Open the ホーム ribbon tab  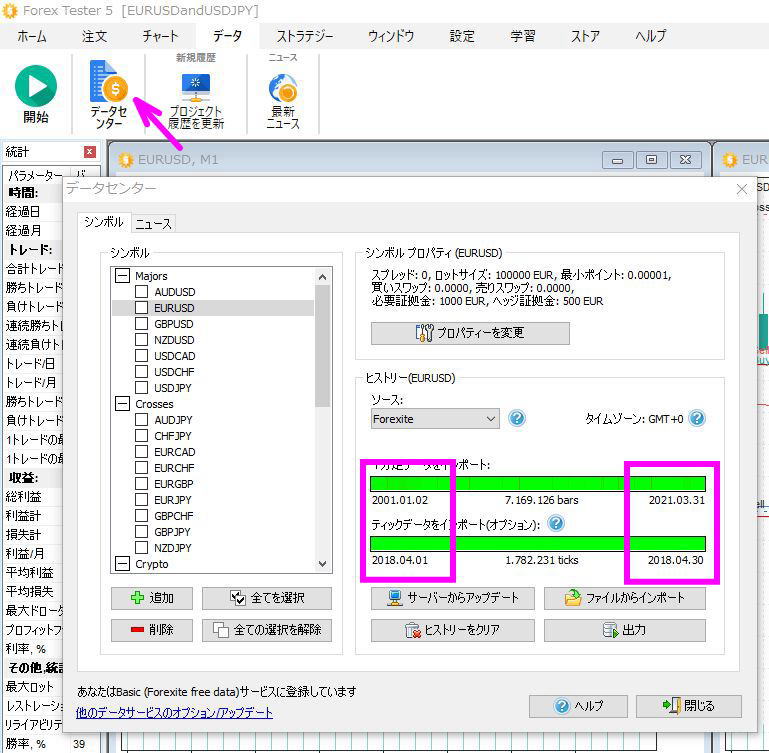click(x=32, y=36)
